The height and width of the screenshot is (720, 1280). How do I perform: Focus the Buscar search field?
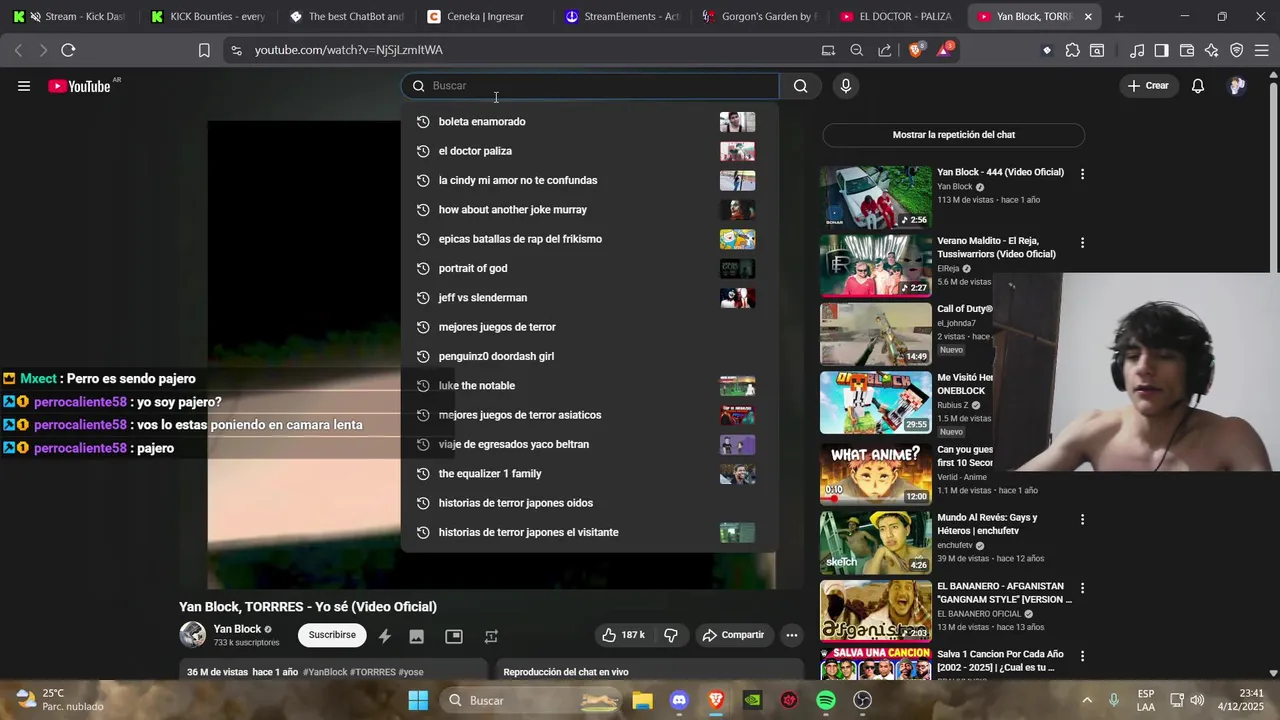click(590, 86)
